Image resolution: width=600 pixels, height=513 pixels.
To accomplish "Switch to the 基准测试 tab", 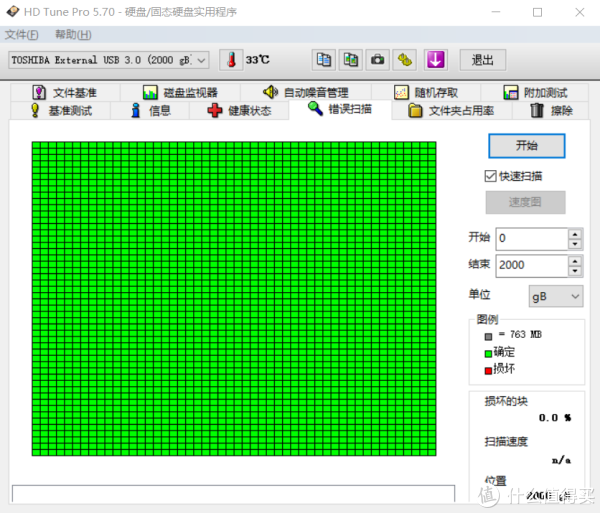I will (x=61, y=111).
